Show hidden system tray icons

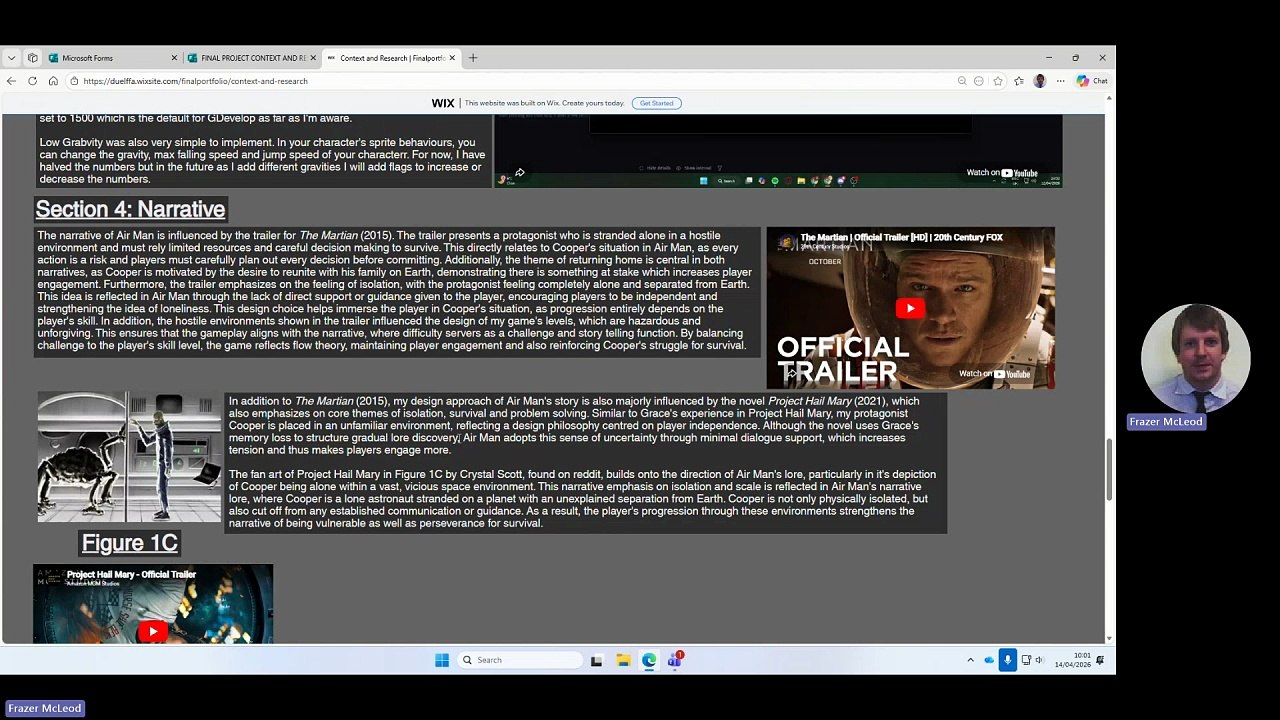coord(970,660)
